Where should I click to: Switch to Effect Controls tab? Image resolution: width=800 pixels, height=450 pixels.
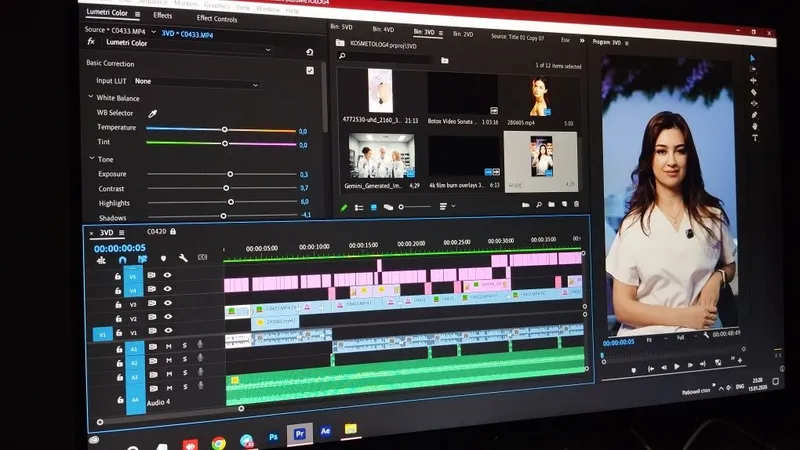click(x=217, y=18)
